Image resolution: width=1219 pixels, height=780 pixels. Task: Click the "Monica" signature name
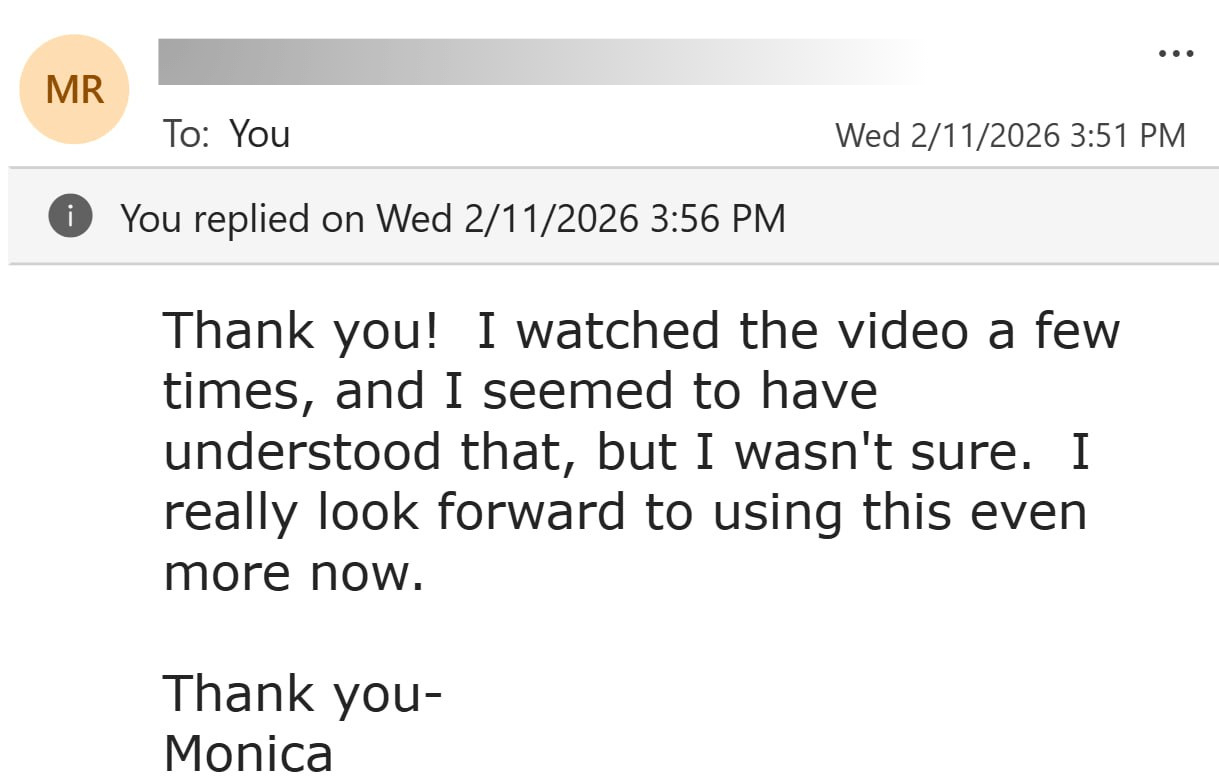pyautogui.click(x=248, y=752)
